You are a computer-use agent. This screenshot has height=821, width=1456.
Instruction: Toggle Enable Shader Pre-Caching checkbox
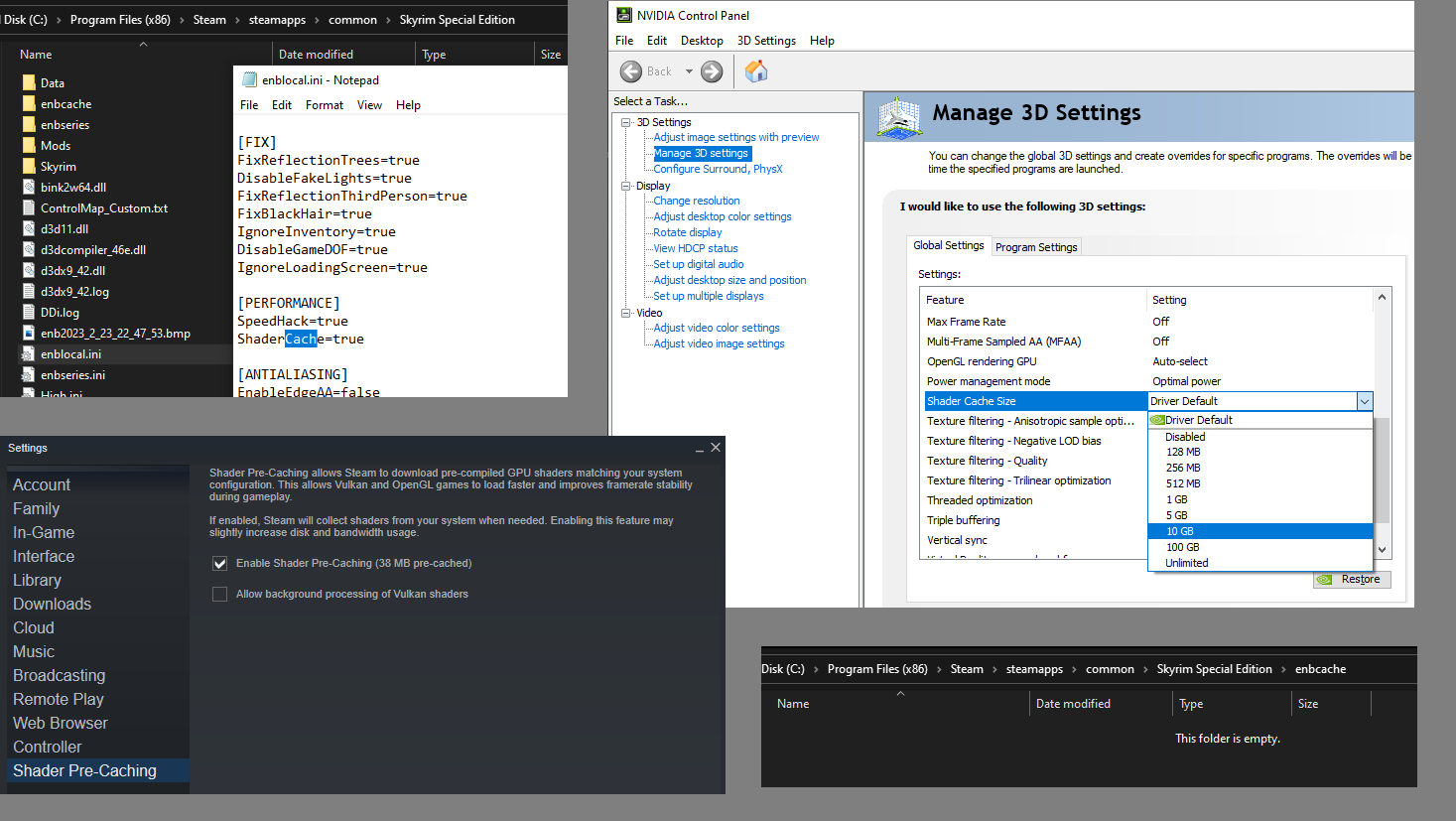(220, 564)
